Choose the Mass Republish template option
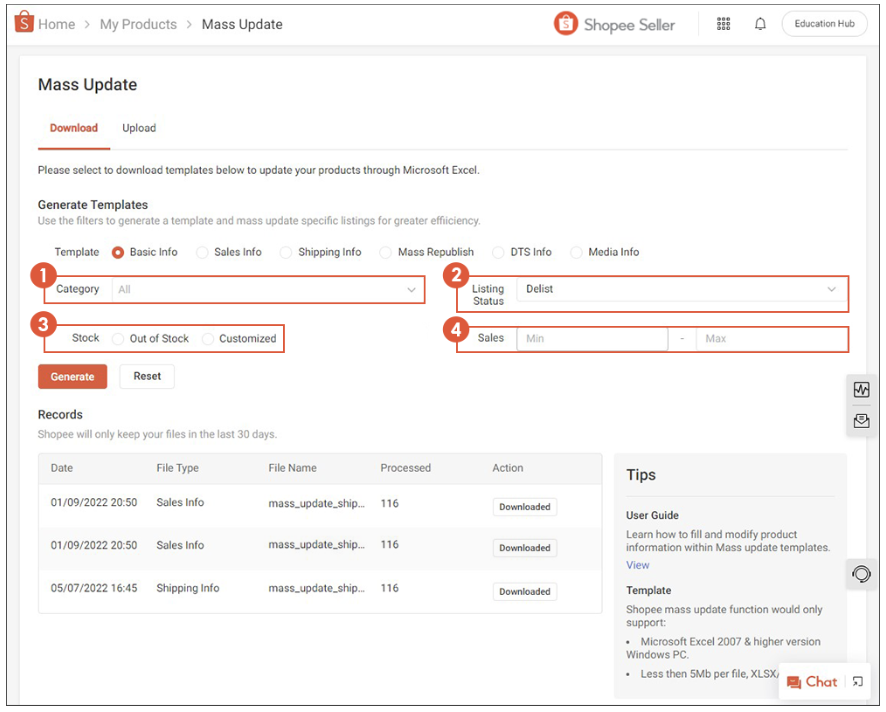The height and width of the screenshot is (712, 886). 385,252
